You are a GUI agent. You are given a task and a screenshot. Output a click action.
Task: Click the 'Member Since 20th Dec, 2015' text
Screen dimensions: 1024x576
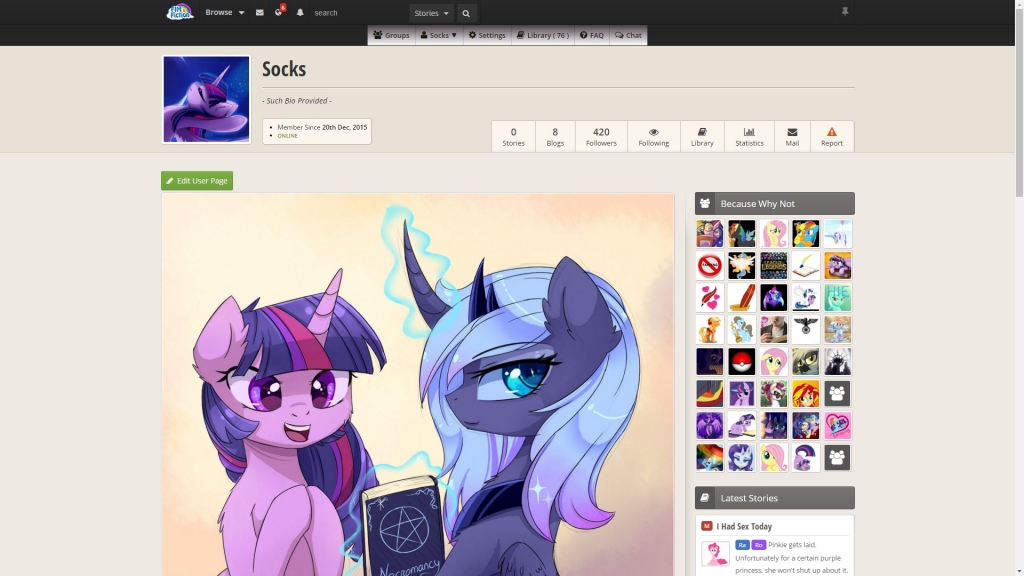pyautogui.click(x=322, y=127)
